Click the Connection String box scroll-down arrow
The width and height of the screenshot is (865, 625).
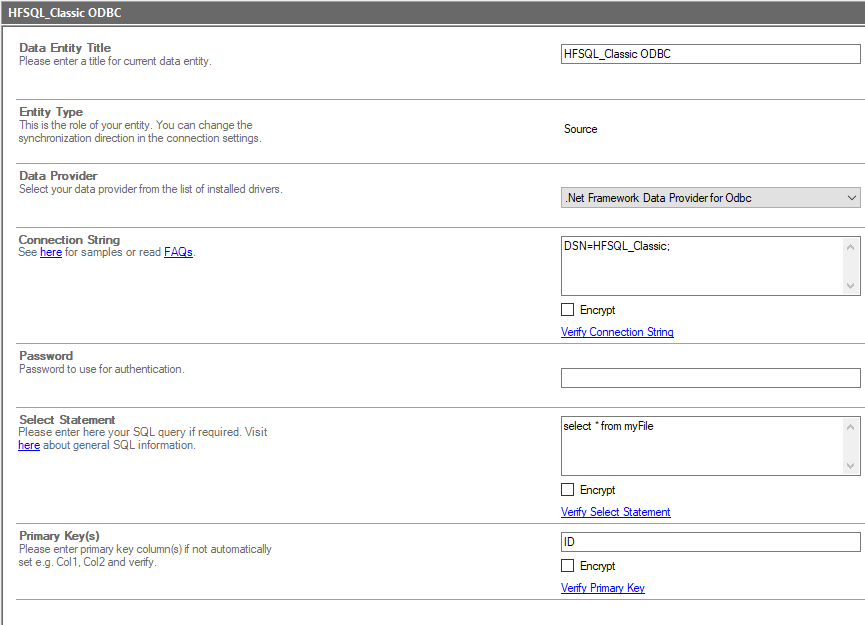tap(851, 286)
